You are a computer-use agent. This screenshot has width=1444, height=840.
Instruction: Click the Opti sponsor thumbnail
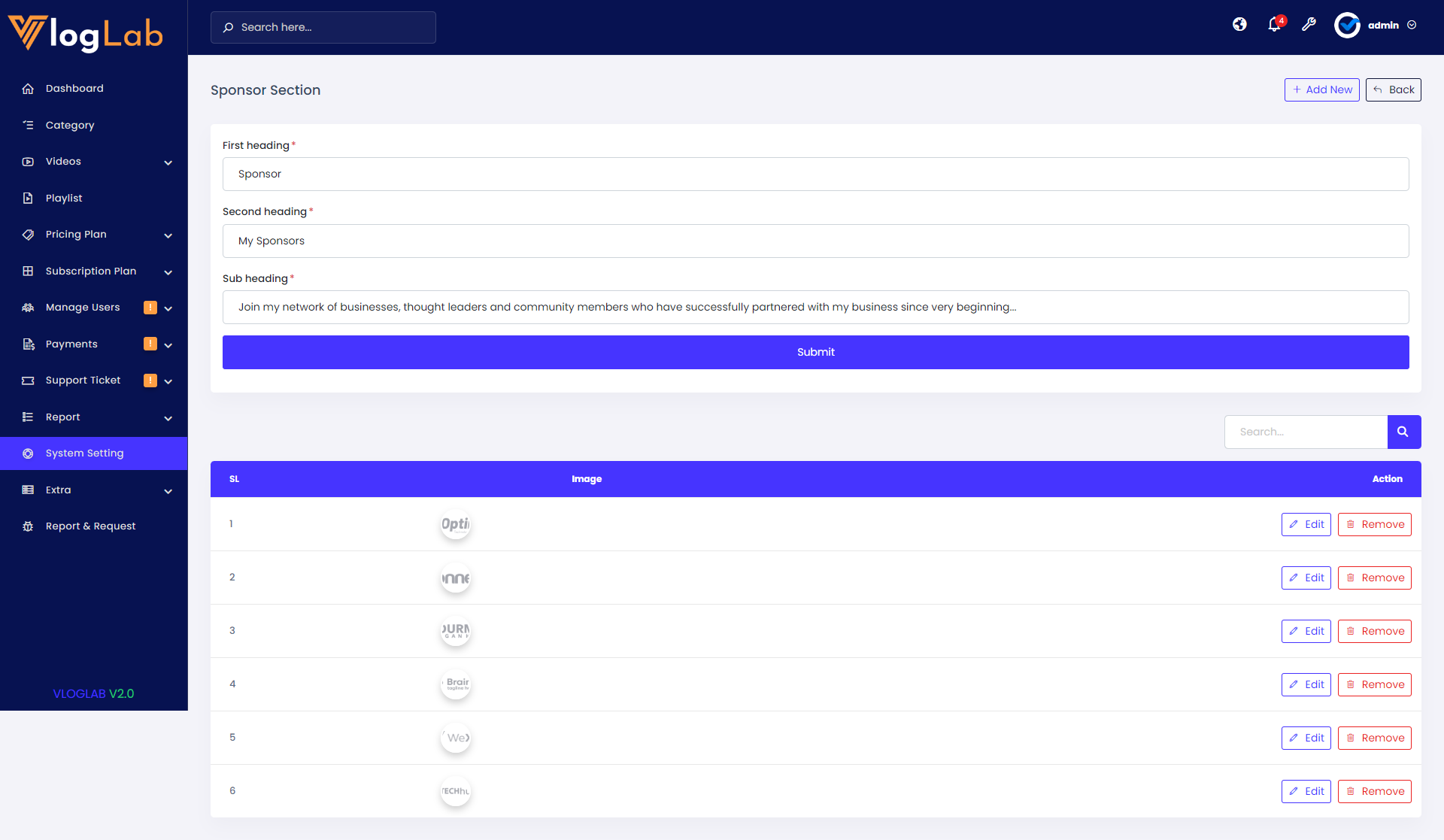click(455, 524)
